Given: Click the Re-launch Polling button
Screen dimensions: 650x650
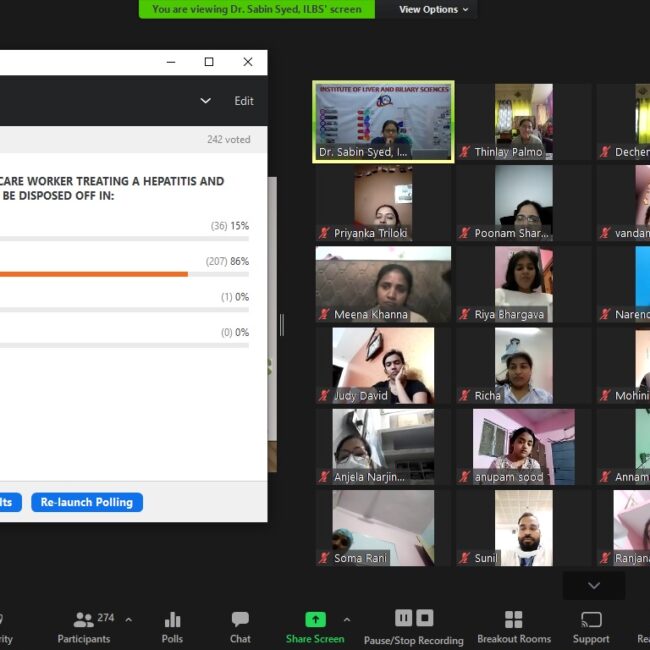Looking at the screenshot, I should point(87,502).
